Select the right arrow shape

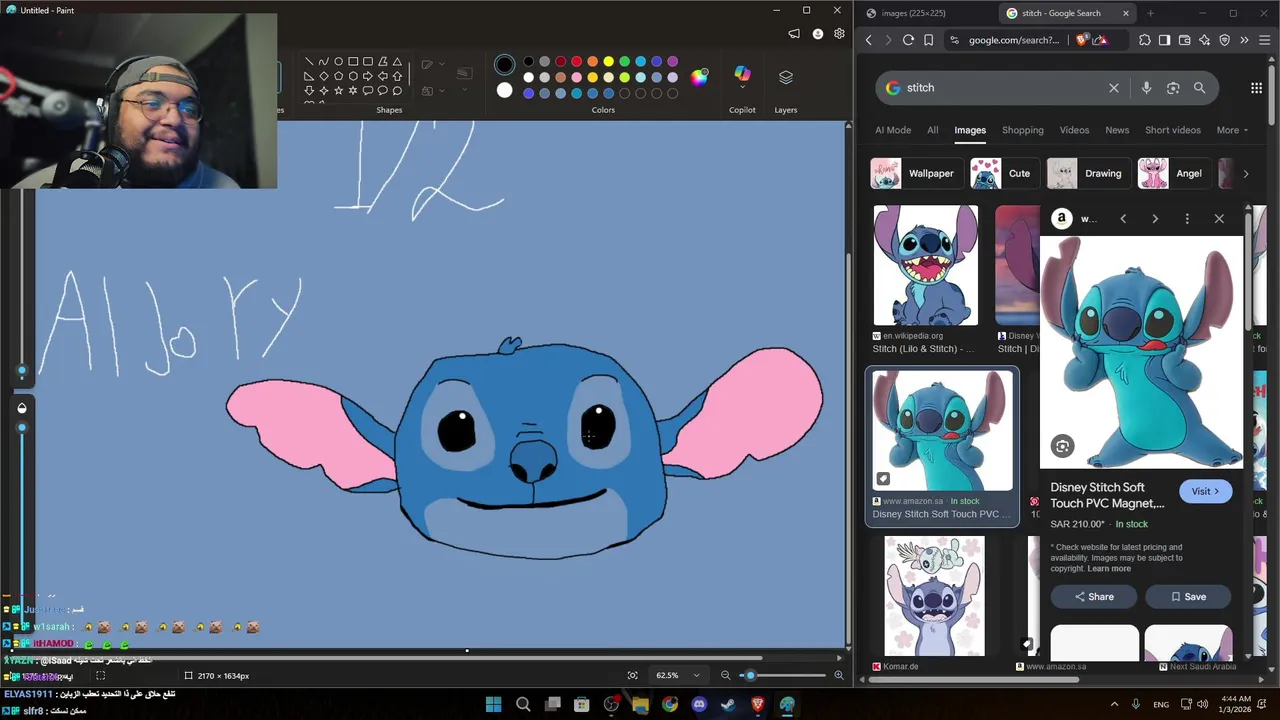coord(368,76)
